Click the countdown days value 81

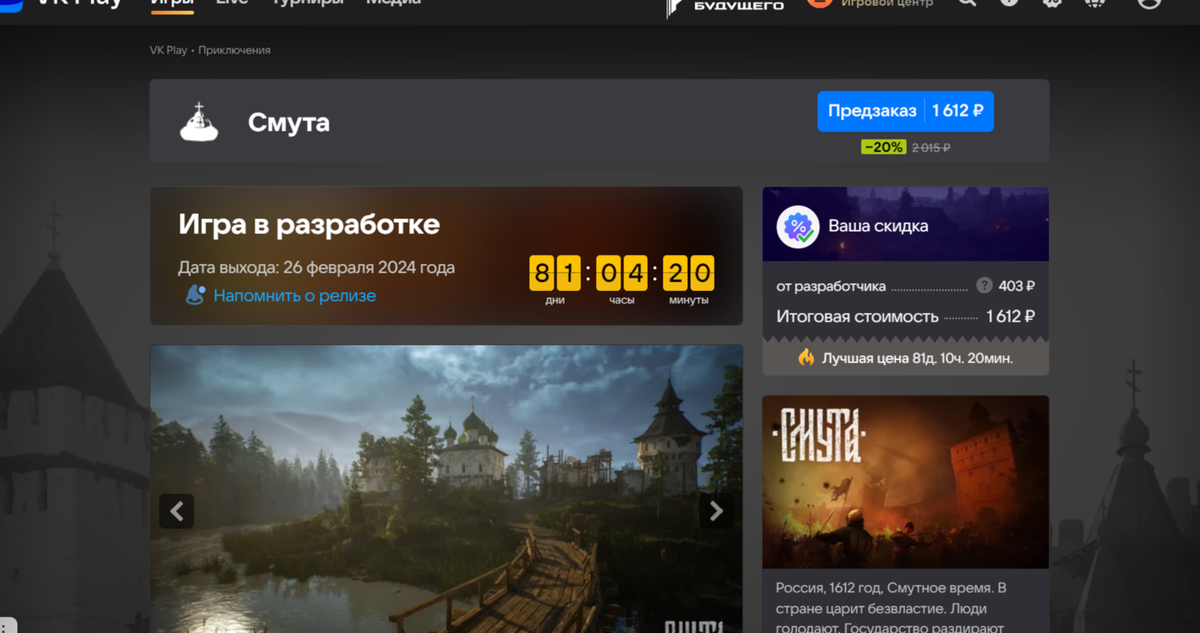(x=555, y=273)
